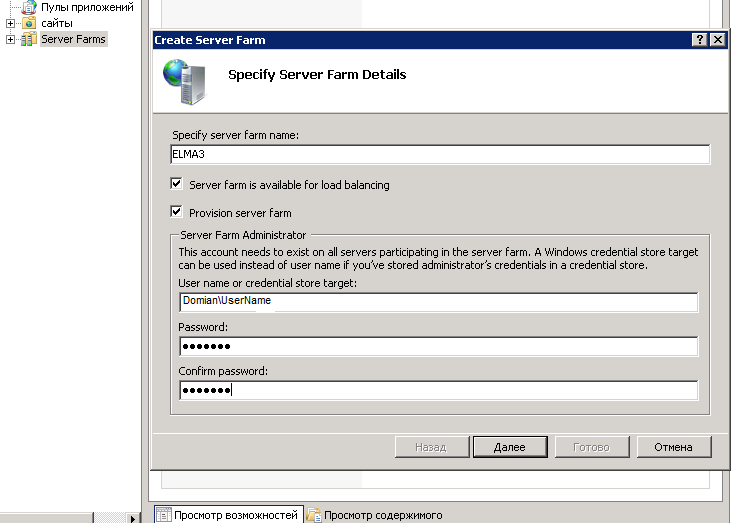Switch to Просмотр содержимого tab
This screenshot has height=523, width=742.
(x=382, y=515)
